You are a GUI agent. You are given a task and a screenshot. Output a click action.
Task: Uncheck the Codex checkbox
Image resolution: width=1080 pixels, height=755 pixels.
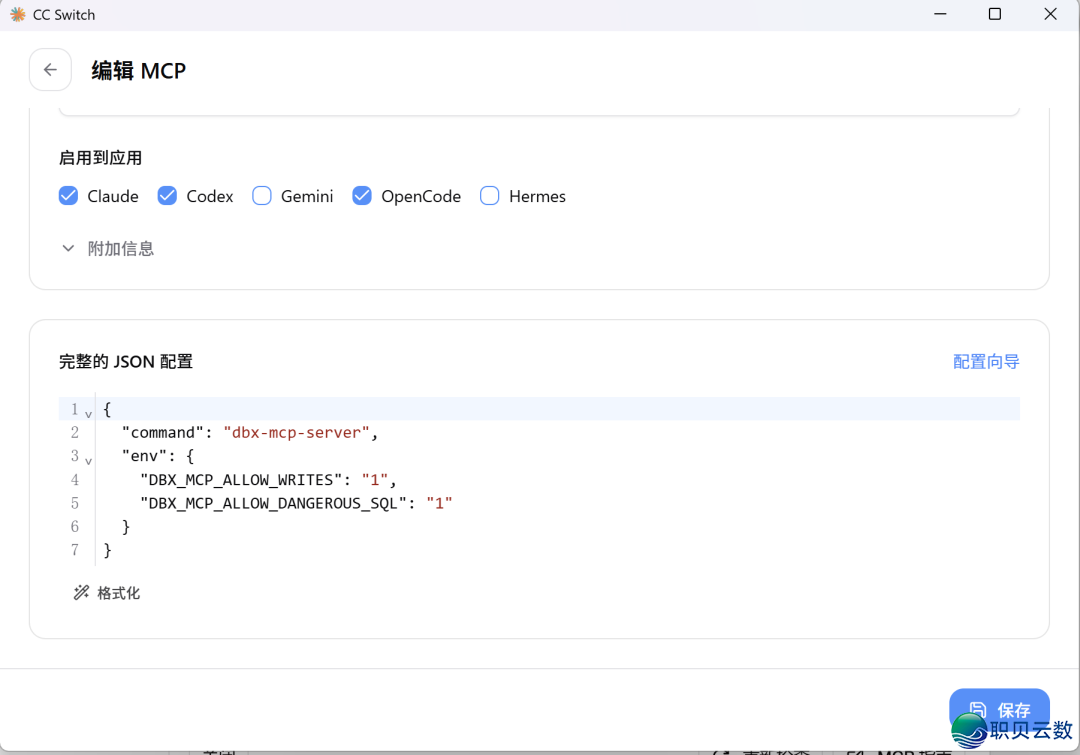[167, 196]
